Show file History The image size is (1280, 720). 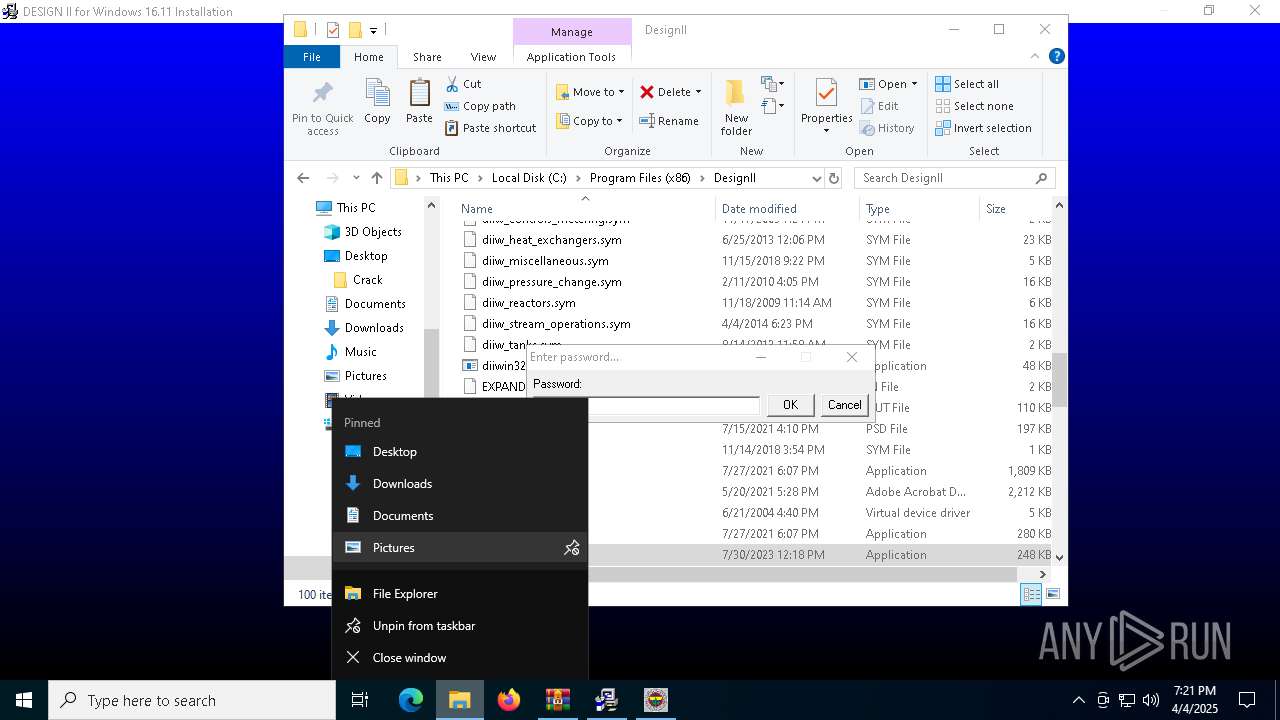887,128
